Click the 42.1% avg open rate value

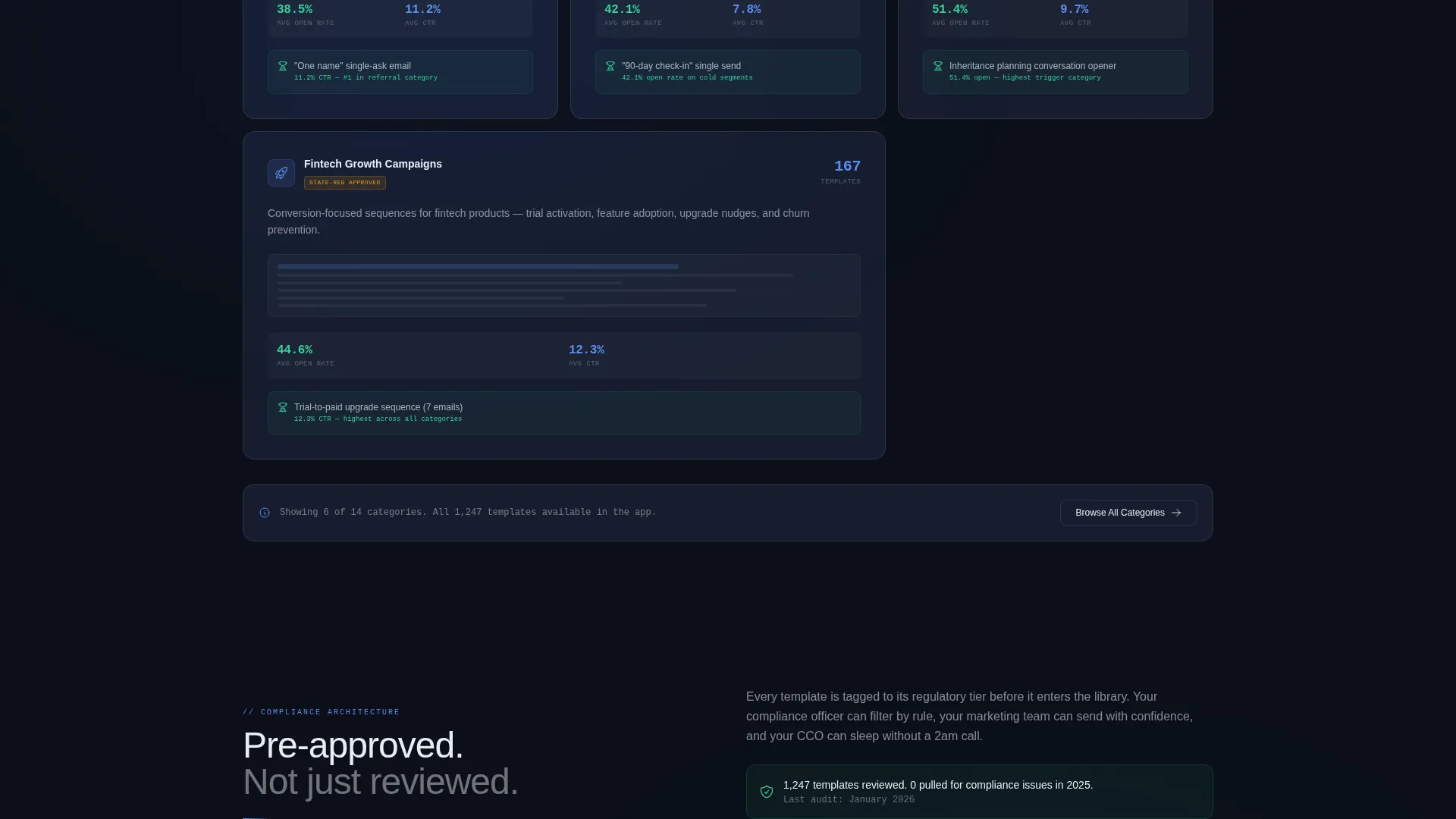[622, 9]
